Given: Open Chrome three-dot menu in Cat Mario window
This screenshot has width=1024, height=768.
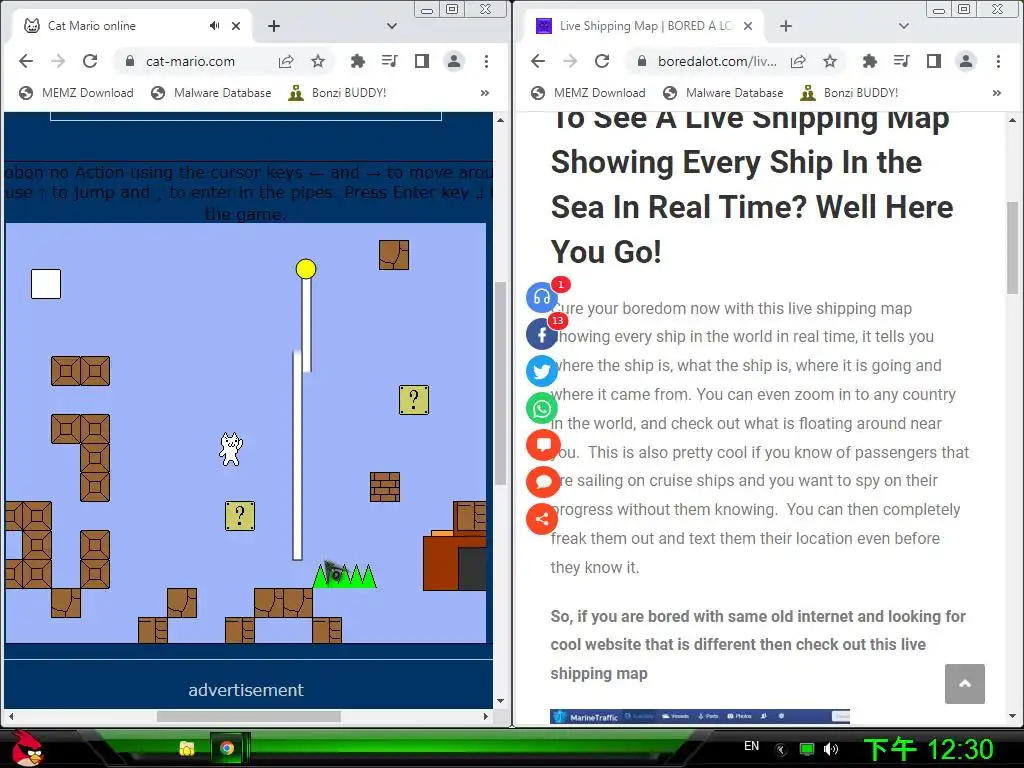Looking at the screenshot, I should (x=487, y=61).
